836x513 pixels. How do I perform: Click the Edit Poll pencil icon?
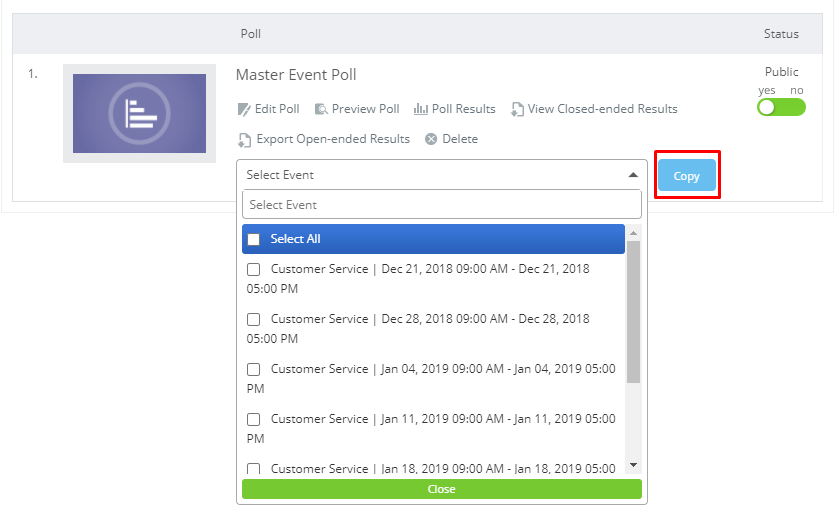pos(243,109)
